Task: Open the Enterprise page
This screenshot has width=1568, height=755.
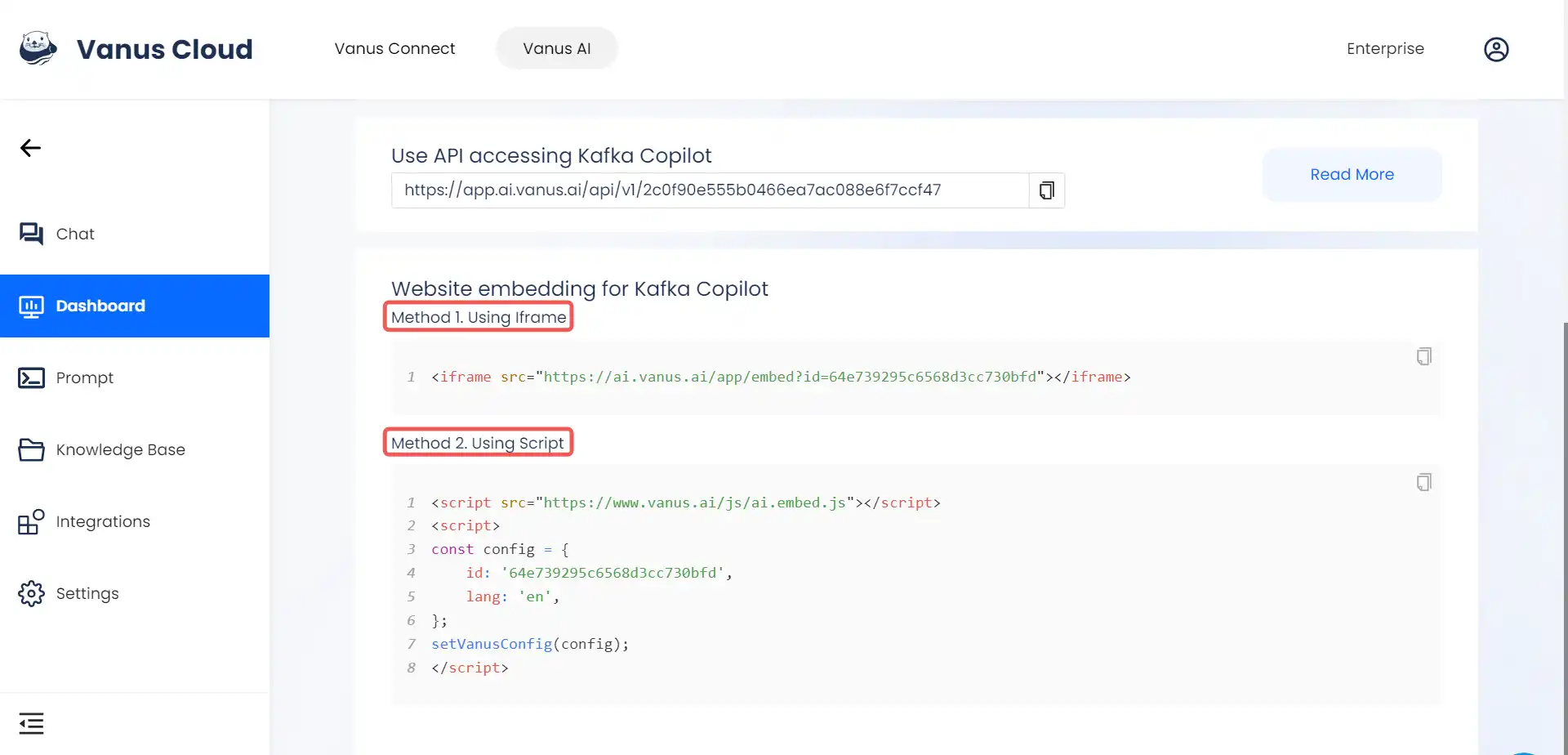Action: pos(1385,48)
